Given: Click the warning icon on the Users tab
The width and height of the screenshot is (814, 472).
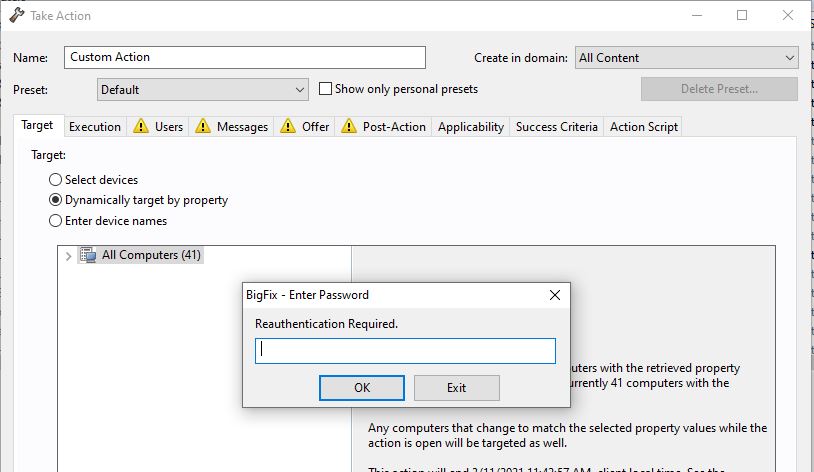Looking at the screenshot, I should pyautogui.click(x=141, y=126).
